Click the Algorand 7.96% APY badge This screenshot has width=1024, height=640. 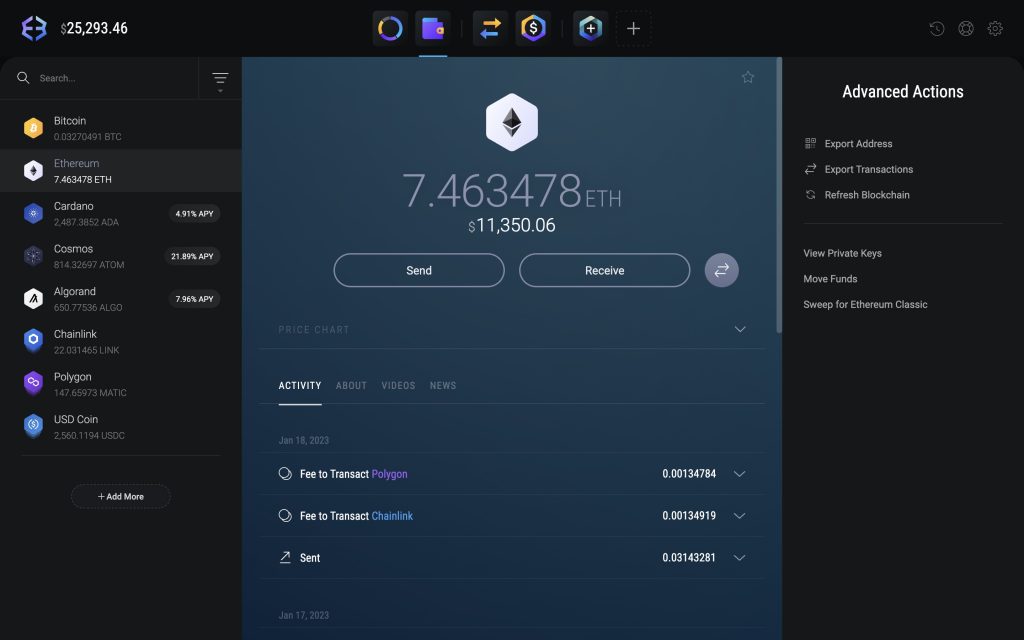(195, 298)
